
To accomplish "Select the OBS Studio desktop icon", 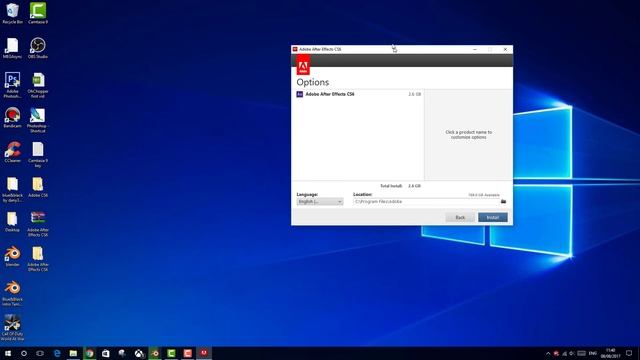I will click(x=38, y=48).
